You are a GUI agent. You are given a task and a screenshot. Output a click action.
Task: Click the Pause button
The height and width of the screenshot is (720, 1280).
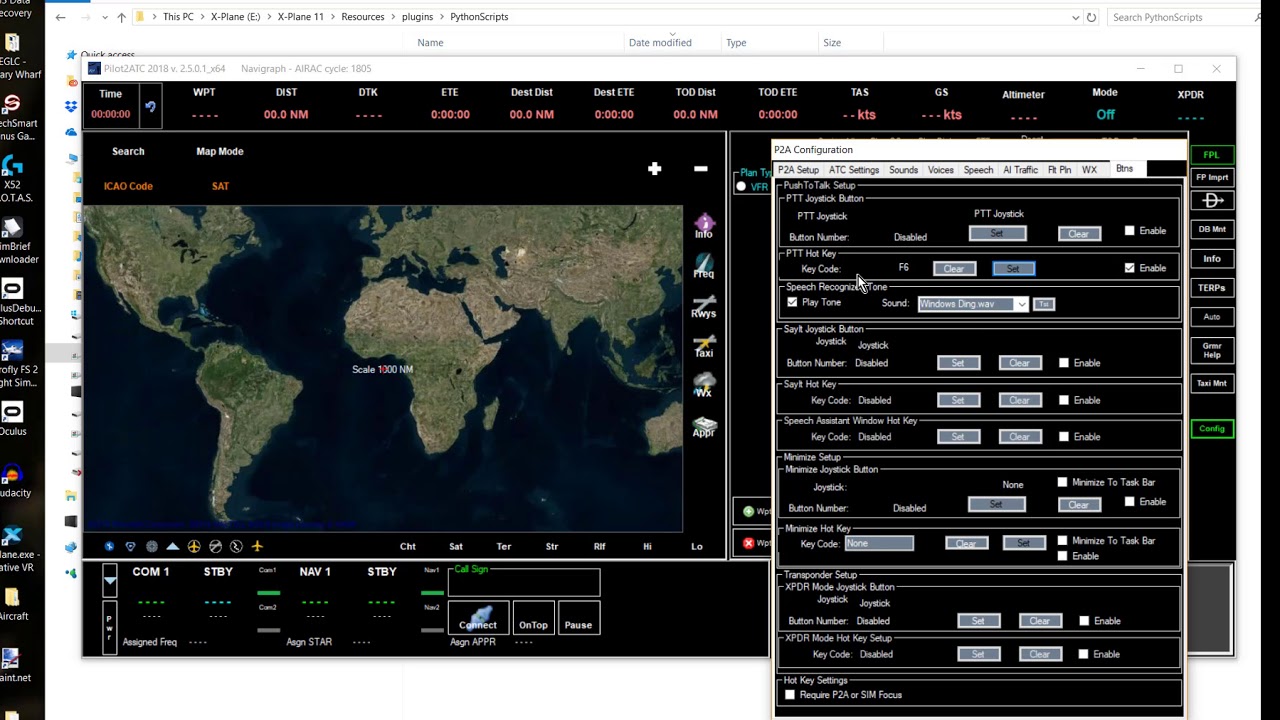coord(578,617)
